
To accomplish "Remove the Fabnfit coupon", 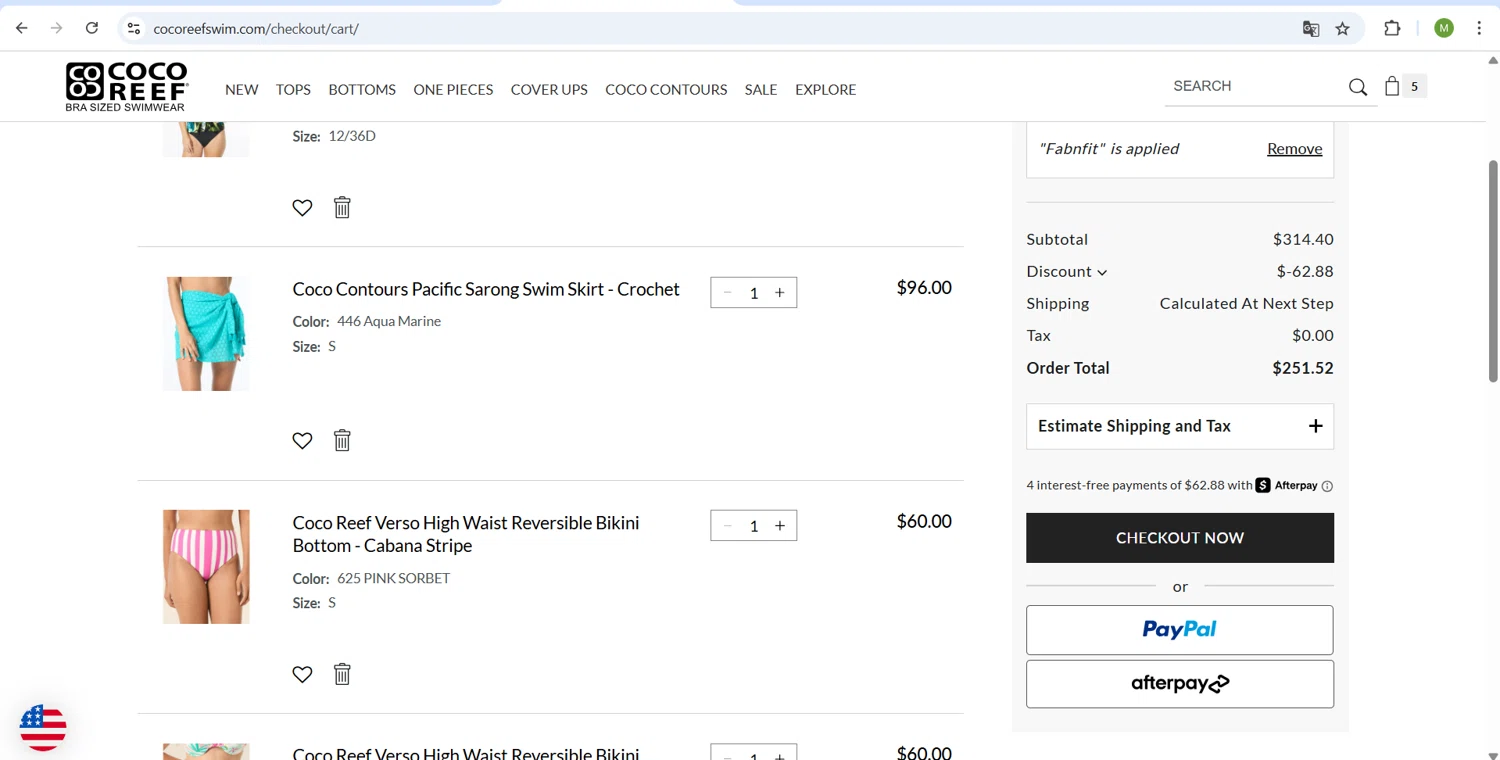I will pyautogui.click(x=1294, y=149).
